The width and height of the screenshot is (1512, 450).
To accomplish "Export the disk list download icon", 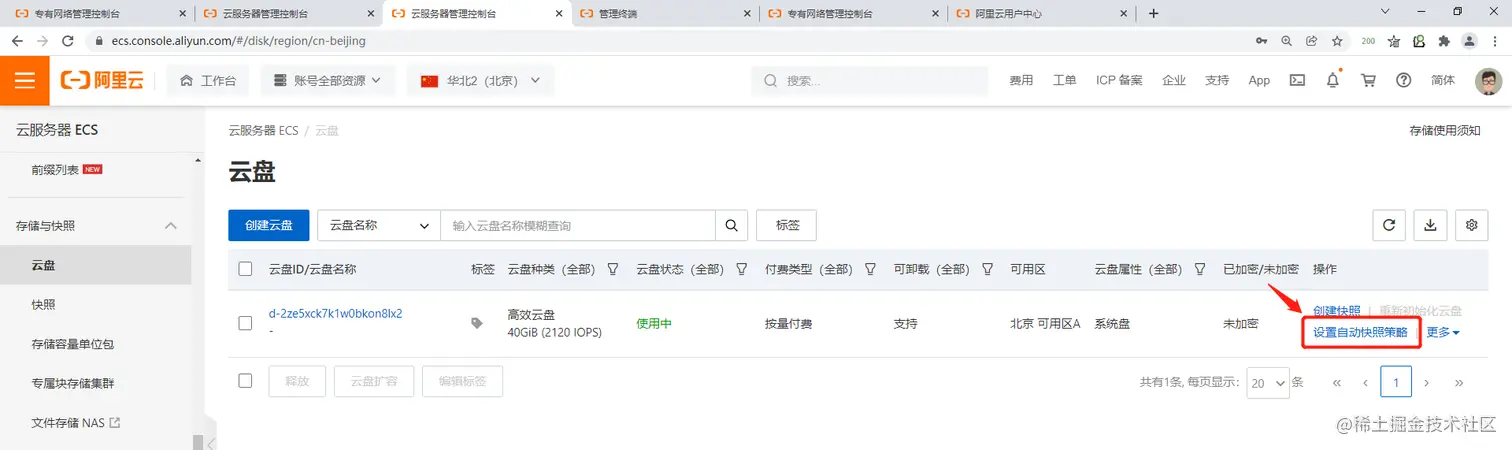I will [x=1430, y=225].
